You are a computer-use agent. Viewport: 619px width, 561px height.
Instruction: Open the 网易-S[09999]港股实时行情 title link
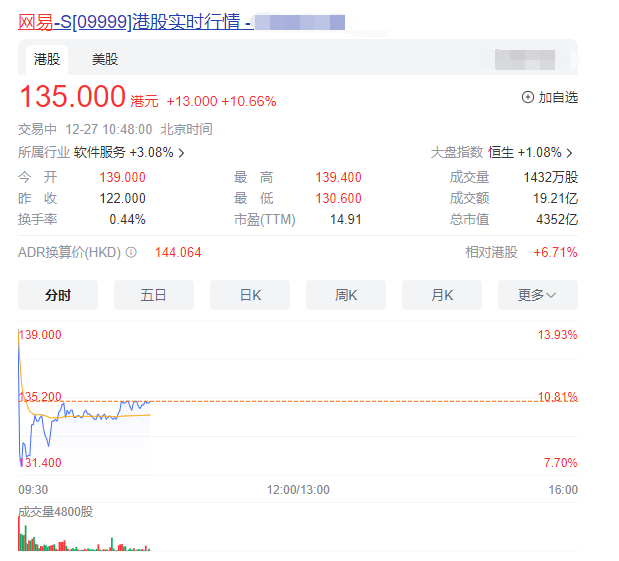[135, 22]
